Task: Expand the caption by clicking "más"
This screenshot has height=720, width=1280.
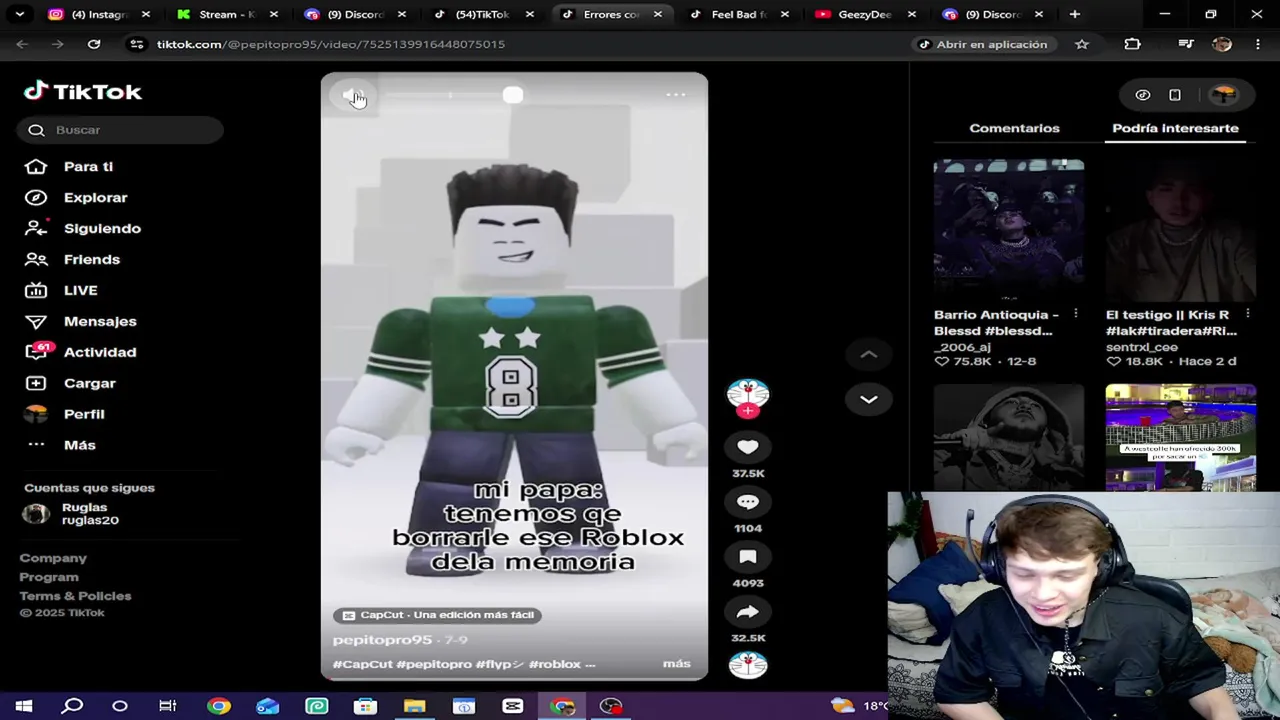Action: [677, 664]
